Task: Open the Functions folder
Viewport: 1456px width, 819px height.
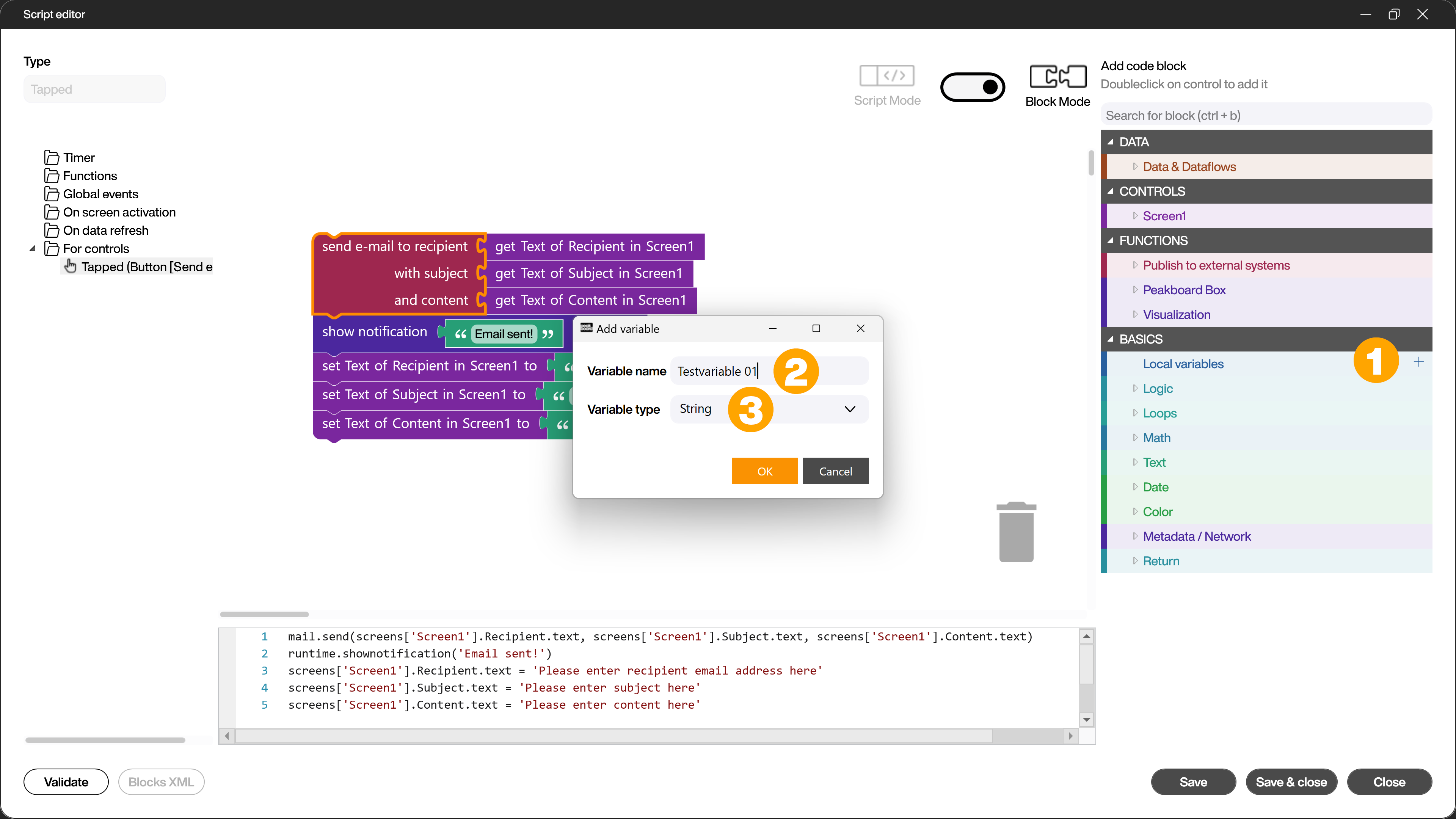Action: click(x=90, y=176)
